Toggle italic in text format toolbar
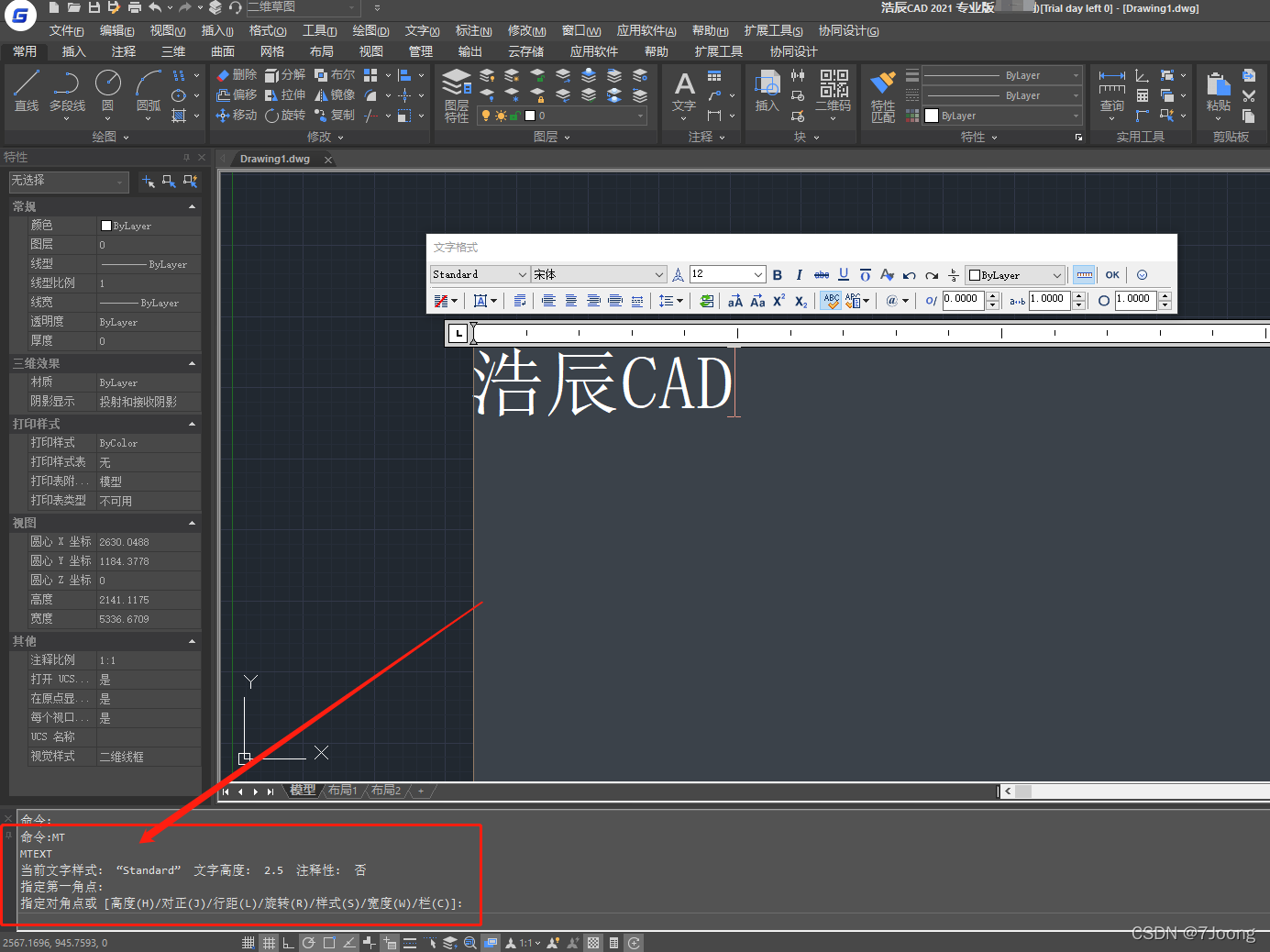 click(x=799, y=274)
